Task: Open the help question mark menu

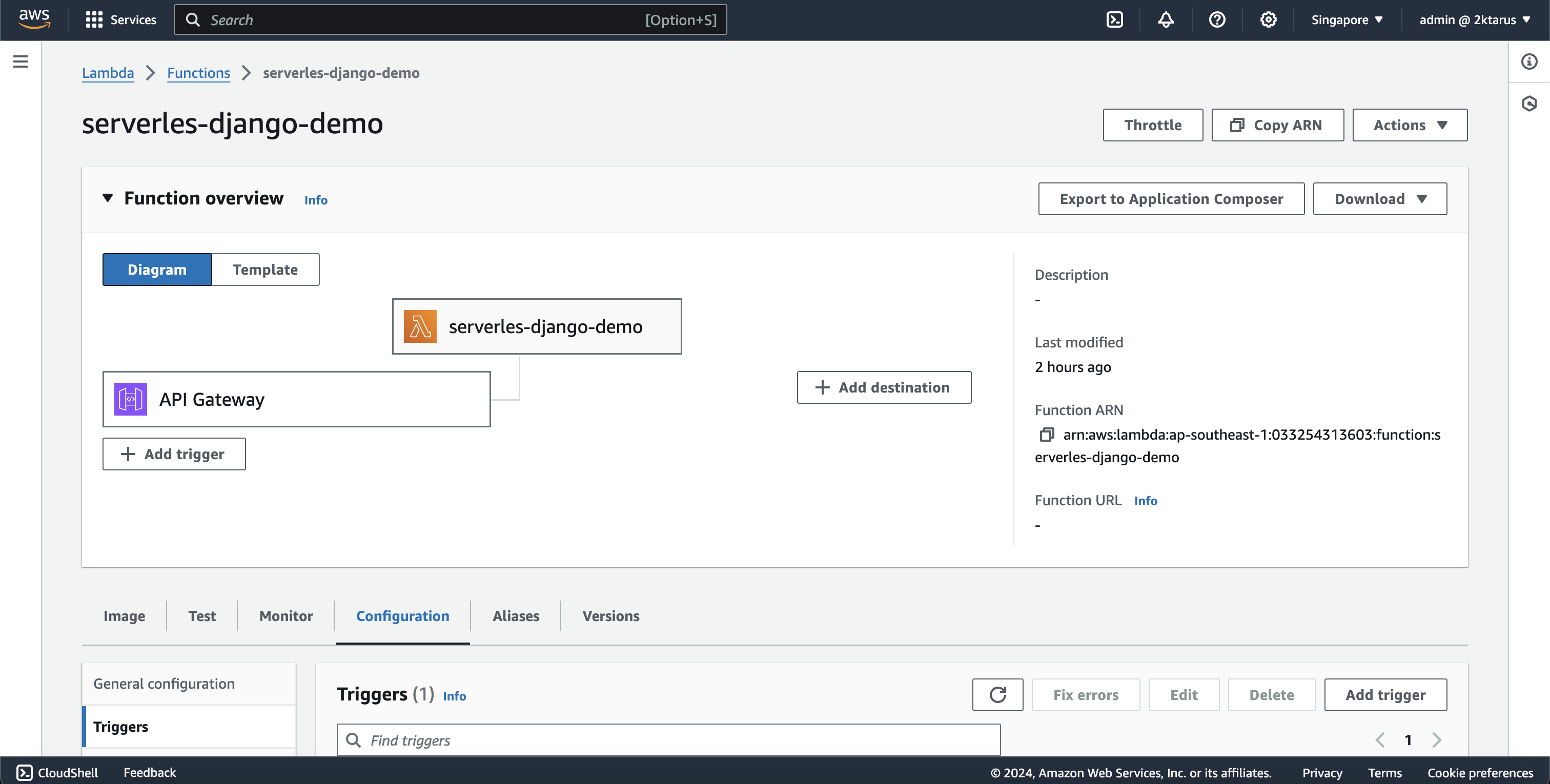Action: [x=1217, y=20]
